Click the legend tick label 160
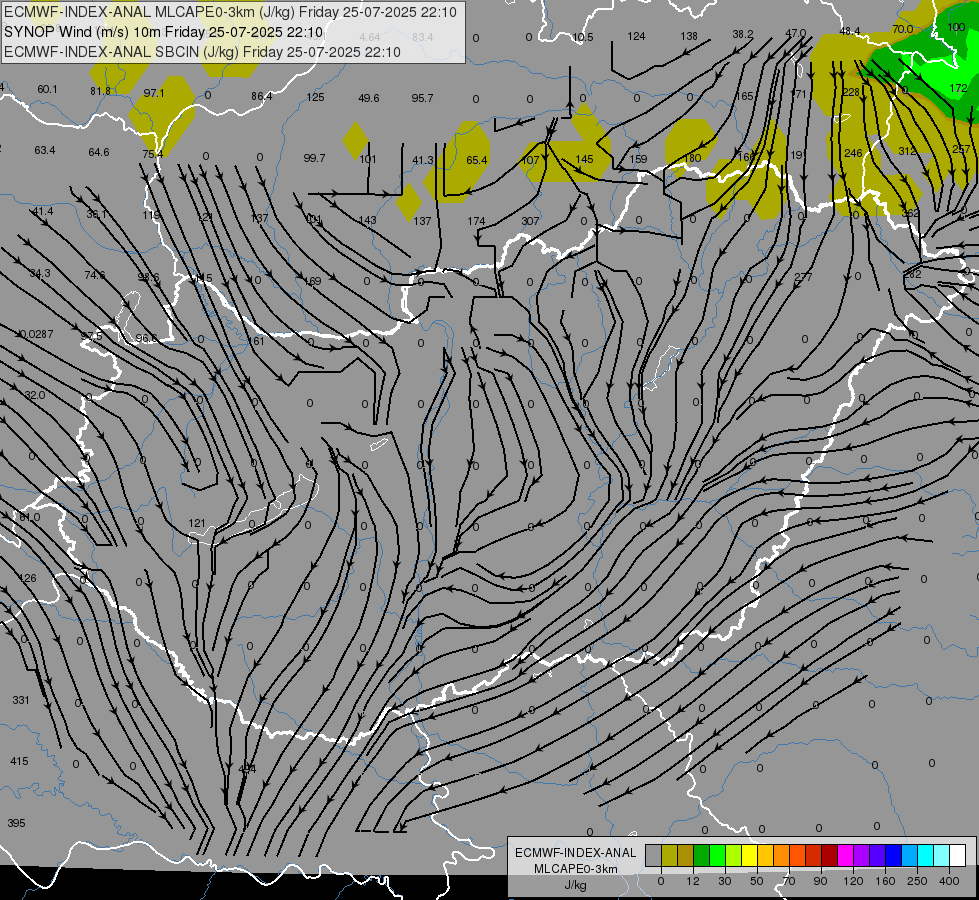The width and height of the screenshot is (979, 900). click(885, 881)
